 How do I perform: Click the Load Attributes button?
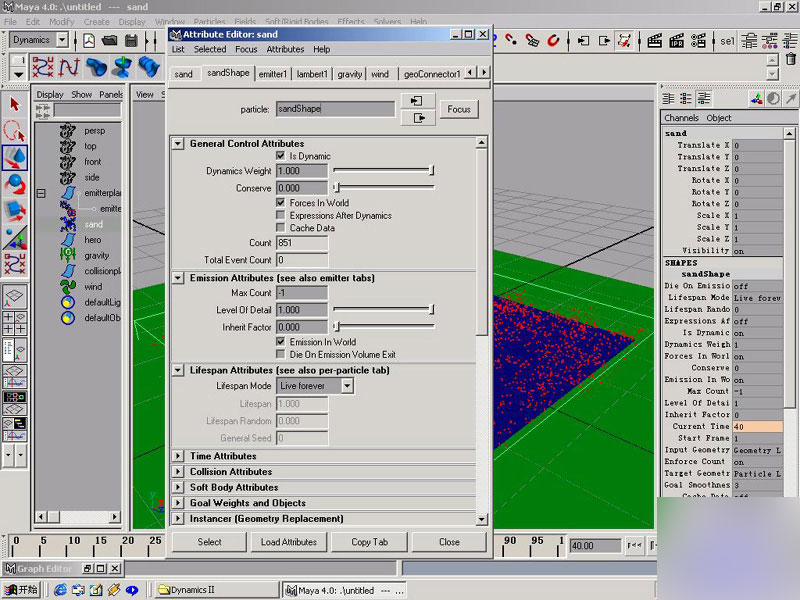[289, 542]
